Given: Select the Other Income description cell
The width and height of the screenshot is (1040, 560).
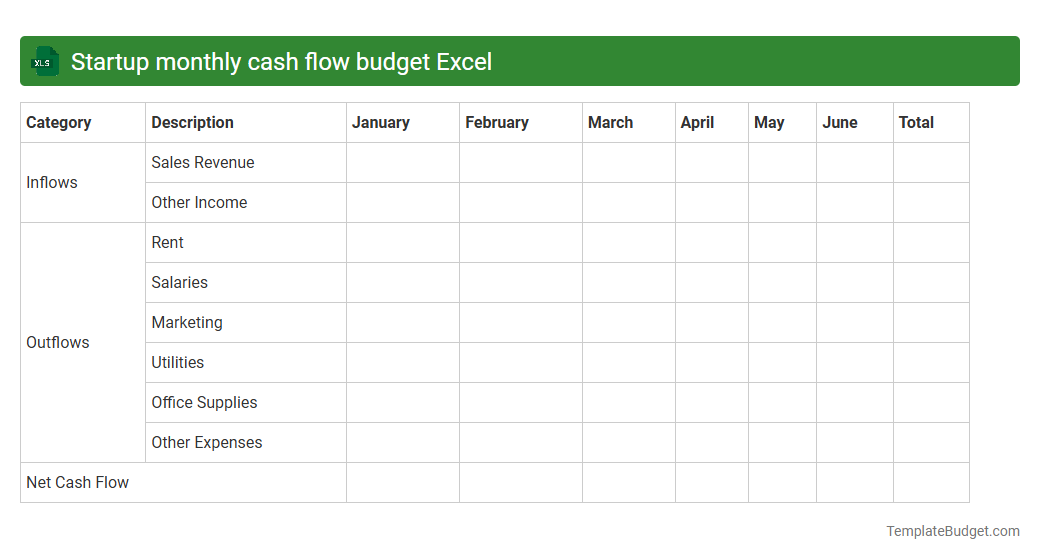Looking at the screenshot, I should tap(245, 202).
